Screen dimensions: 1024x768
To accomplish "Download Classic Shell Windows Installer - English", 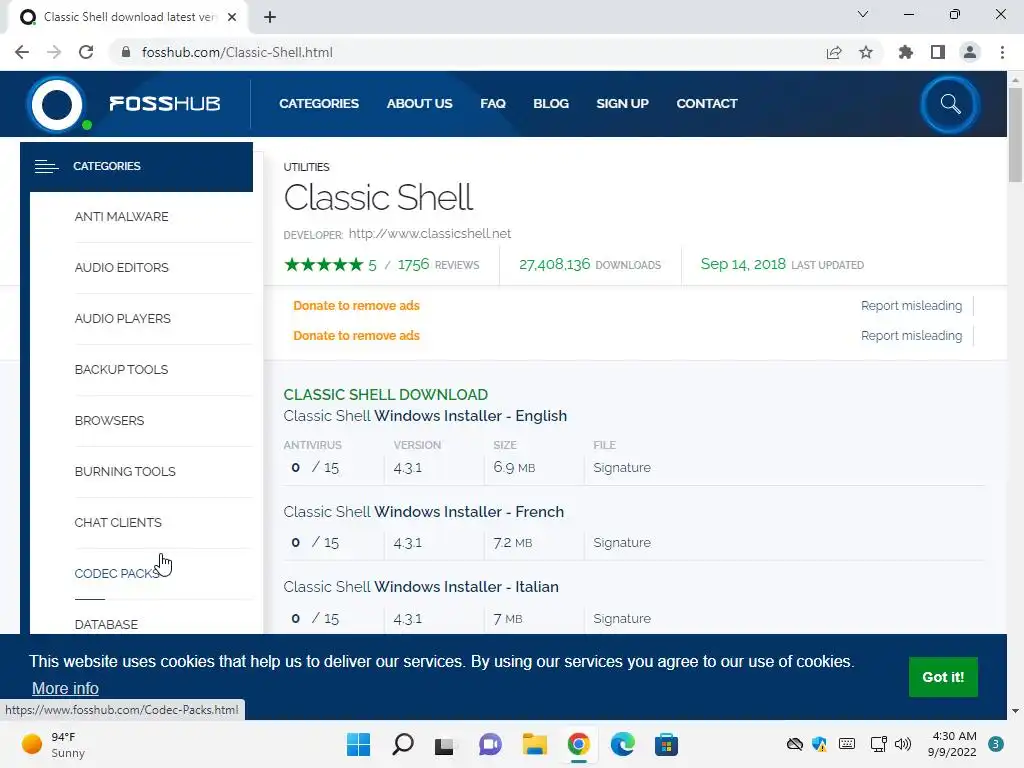I will 425,416.
